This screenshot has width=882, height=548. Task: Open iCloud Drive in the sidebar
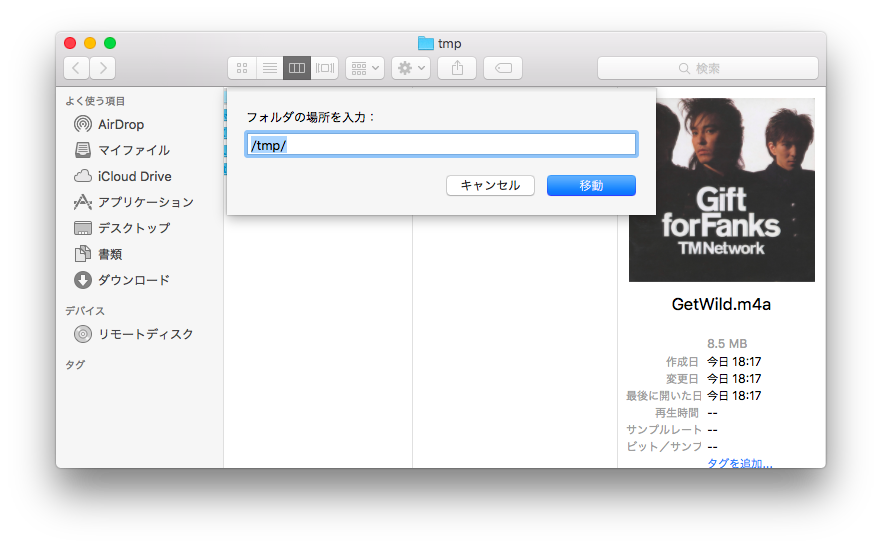click(123, 176)
